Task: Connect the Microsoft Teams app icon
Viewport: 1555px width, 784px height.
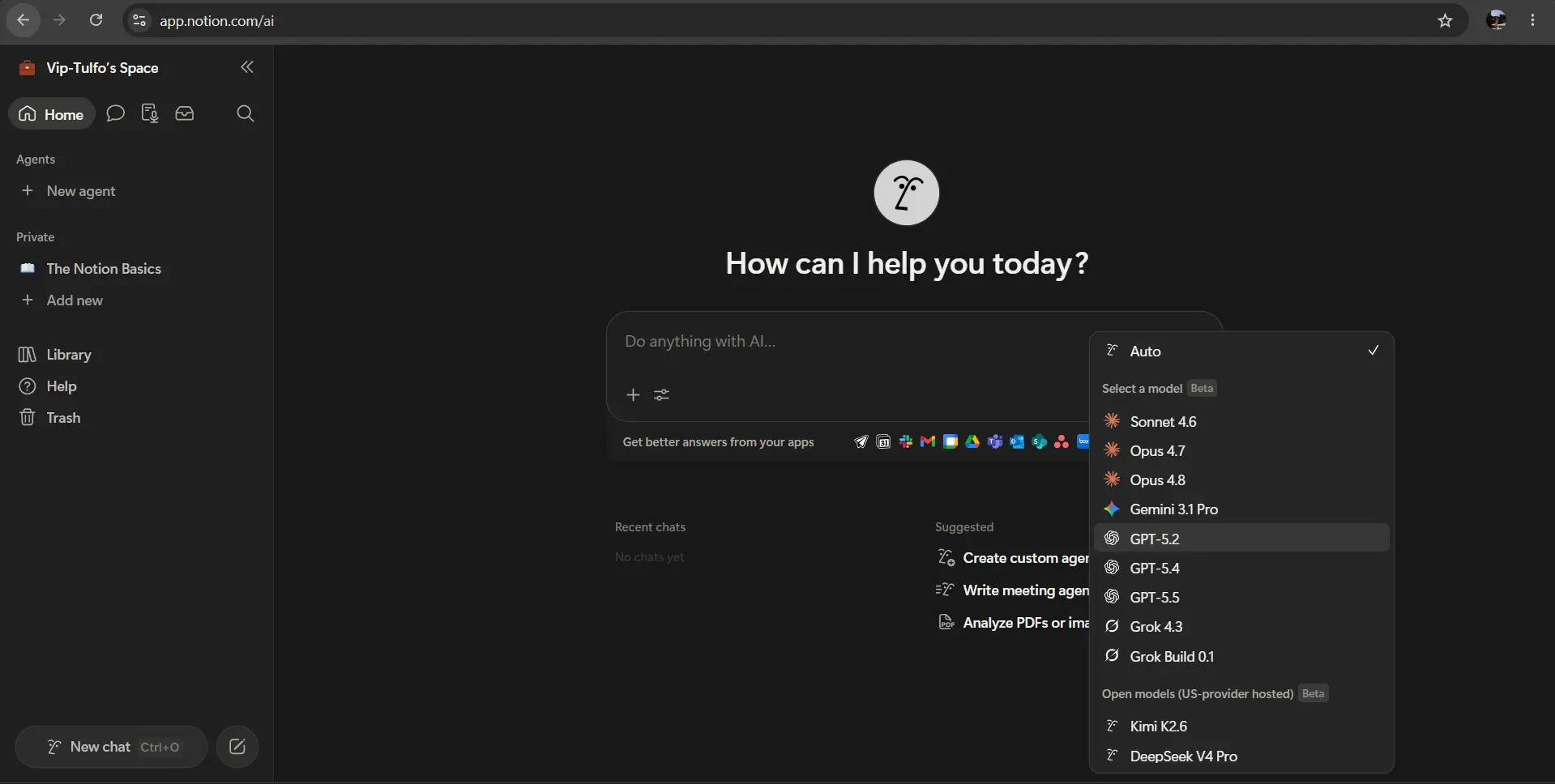Action: coord(995,441)
